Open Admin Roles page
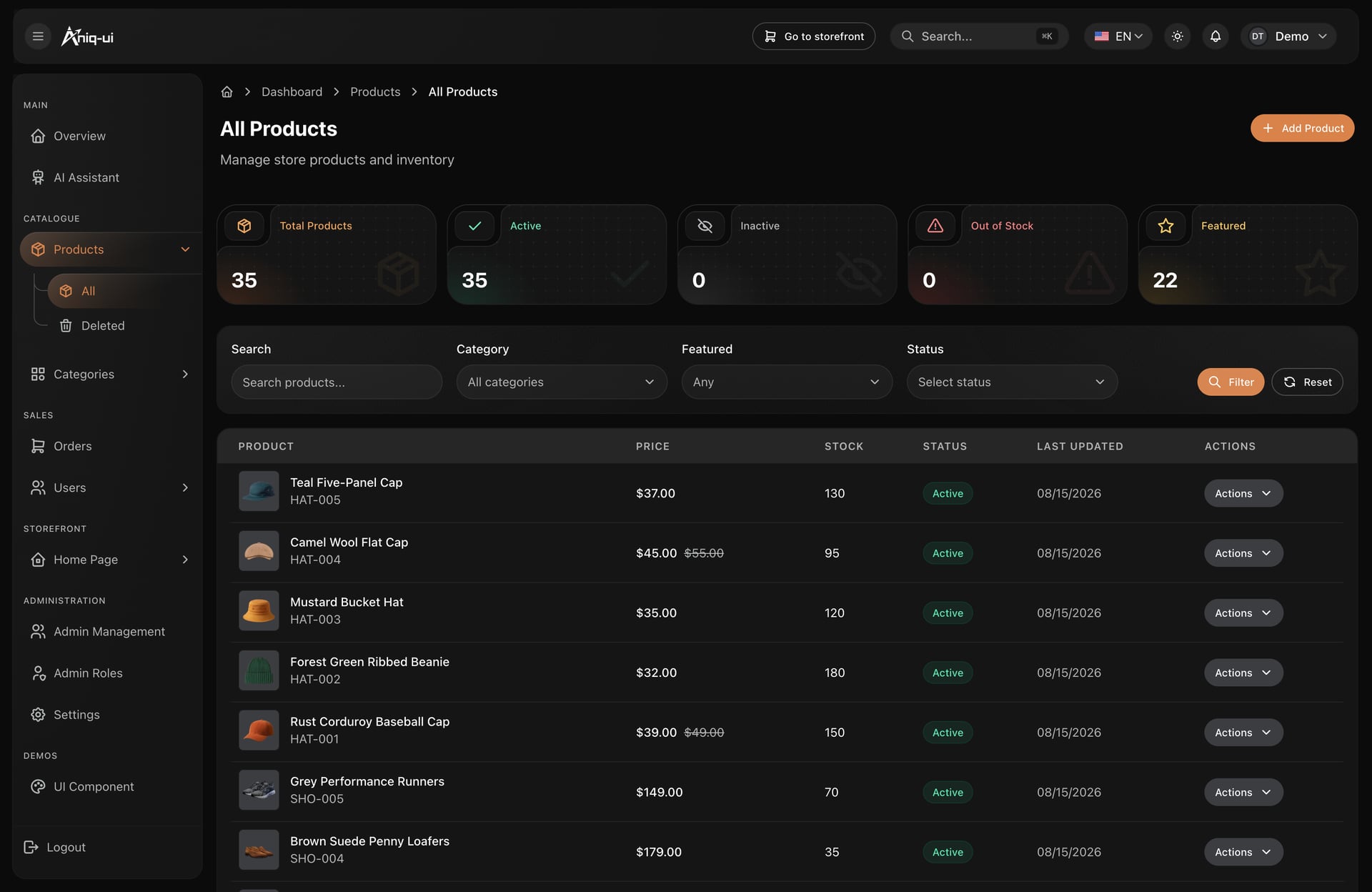This screenshot has width=1372, height=892. (107, 673)
